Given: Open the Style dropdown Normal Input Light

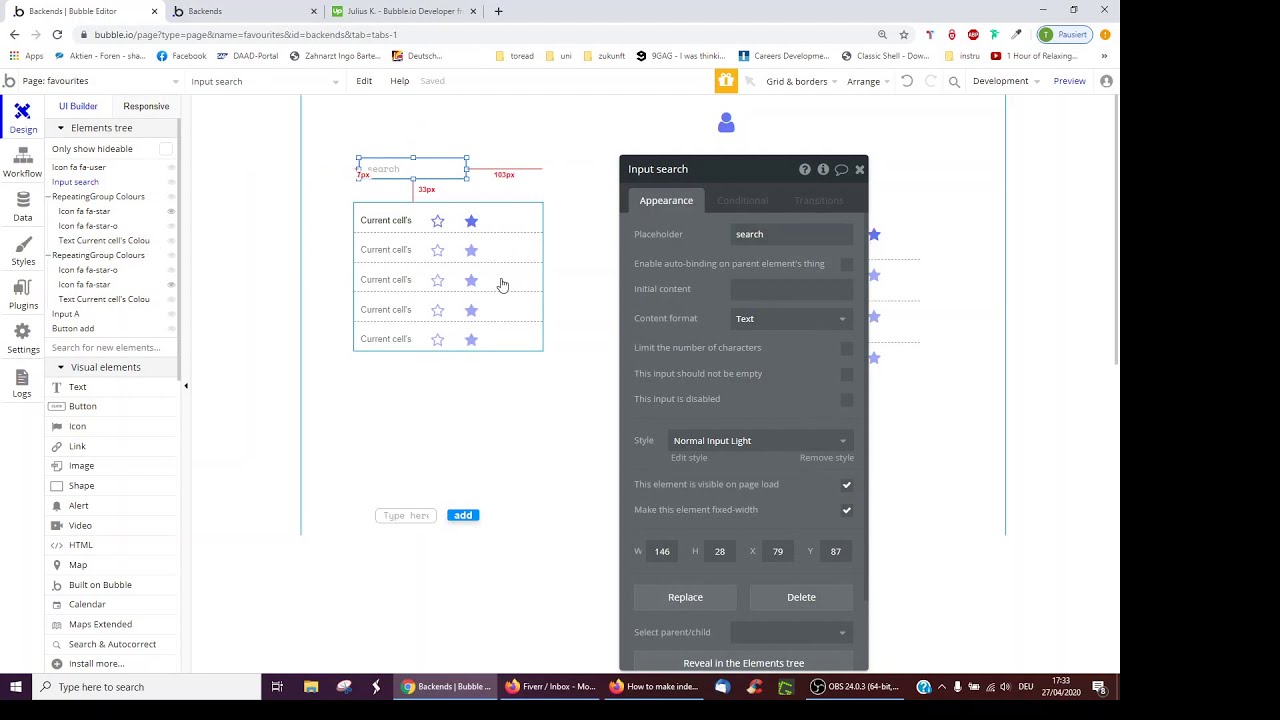Looking at the screenshot, I should [x=760, y=441].
